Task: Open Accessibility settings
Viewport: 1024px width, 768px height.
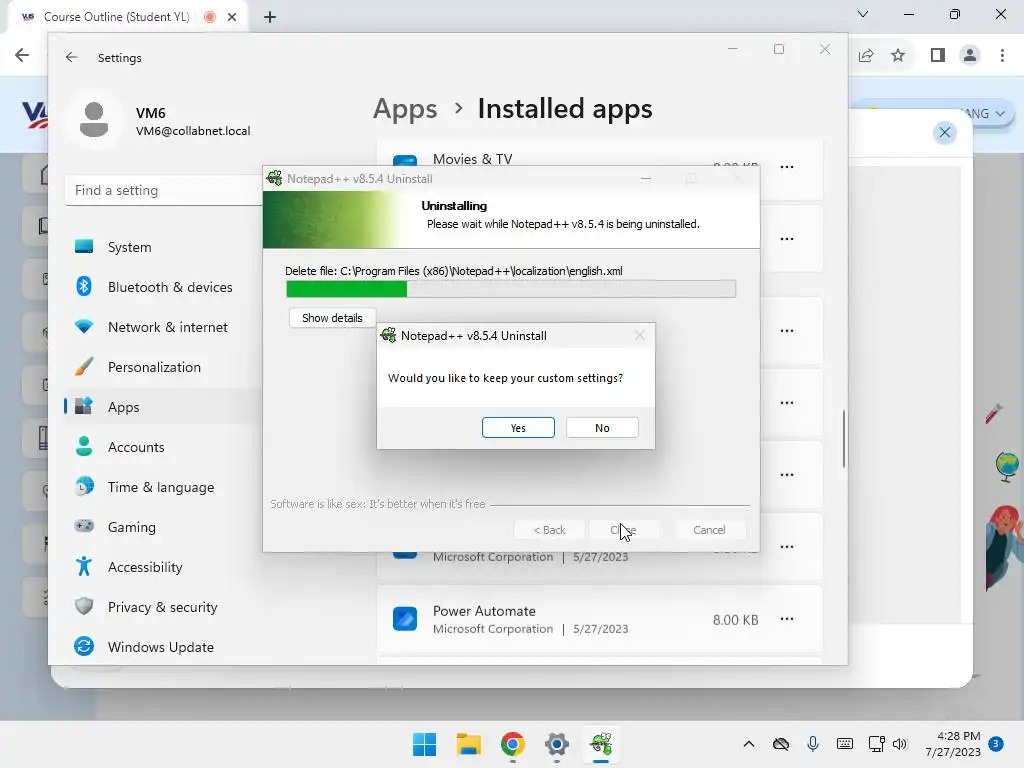Action: click(163, 567)
